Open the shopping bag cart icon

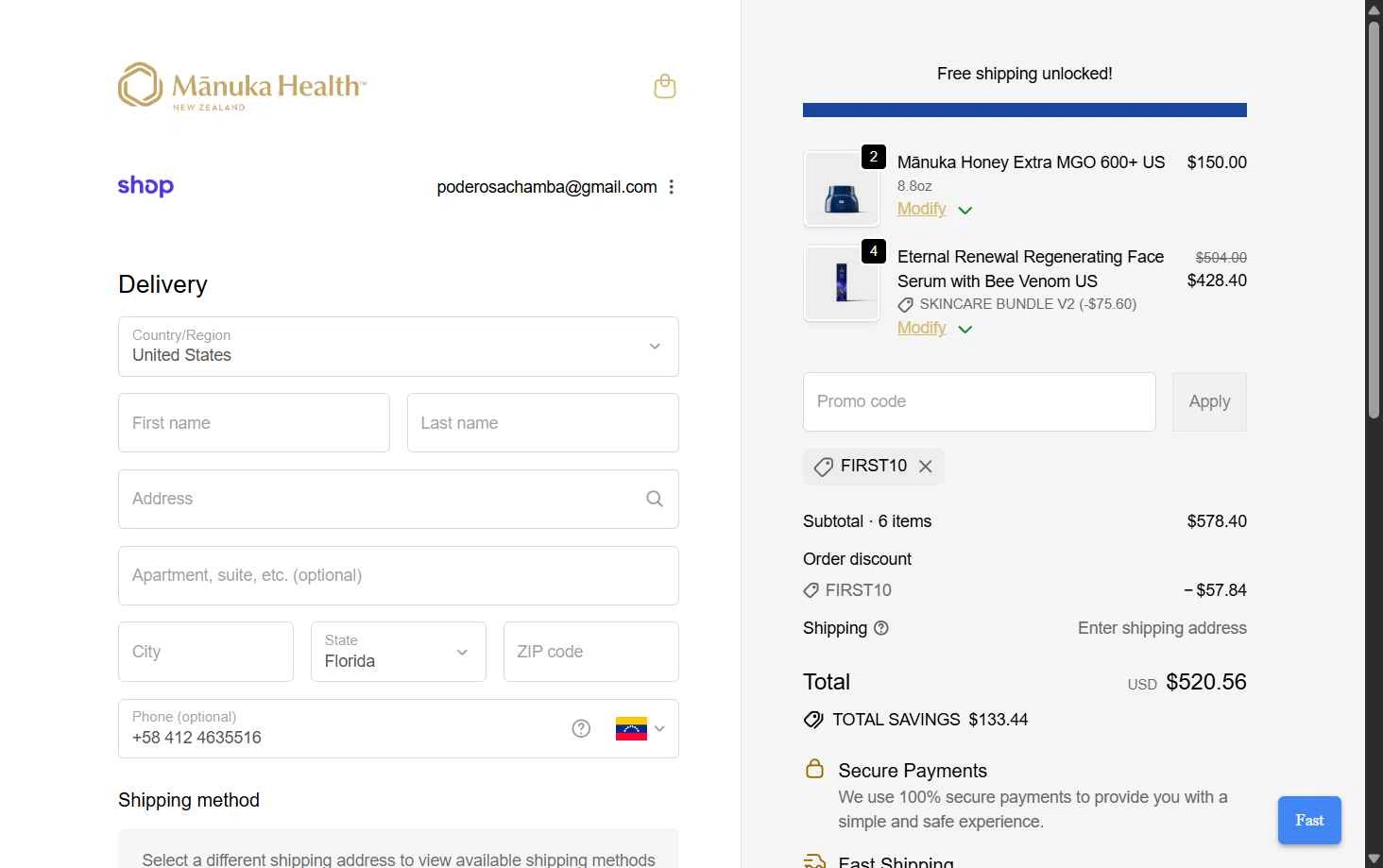point(665,86)
